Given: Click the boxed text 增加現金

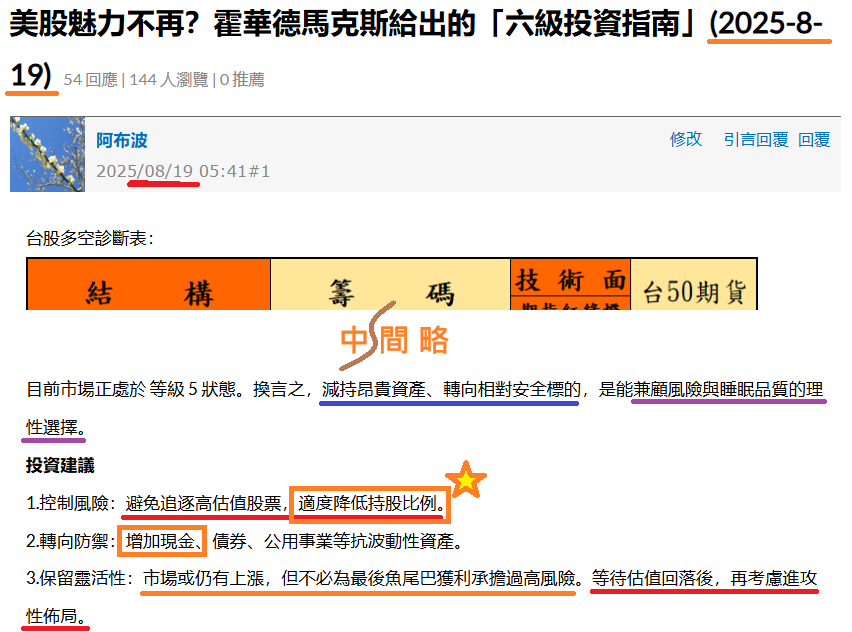Looking at the screenshot, I should click(x=162, y=542).
